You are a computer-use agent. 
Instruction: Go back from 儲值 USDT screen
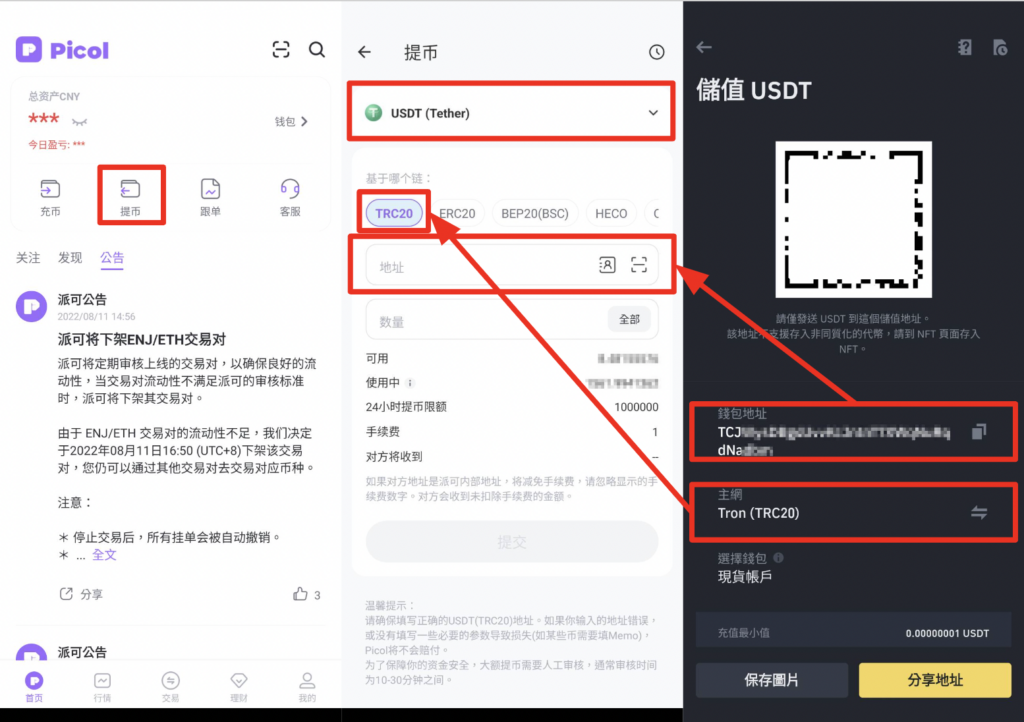point(704,47)
